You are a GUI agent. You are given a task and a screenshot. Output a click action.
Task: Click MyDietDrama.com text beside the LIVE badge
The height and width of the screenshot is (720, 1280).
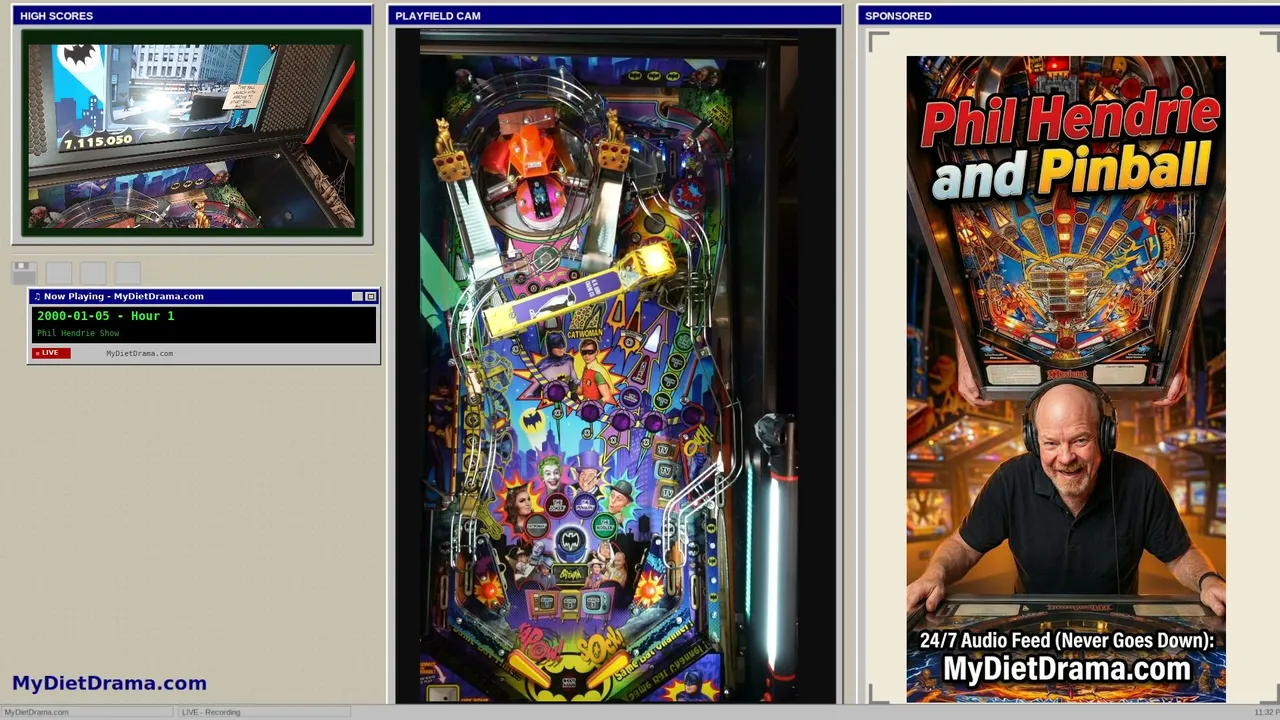pos(139,353)
